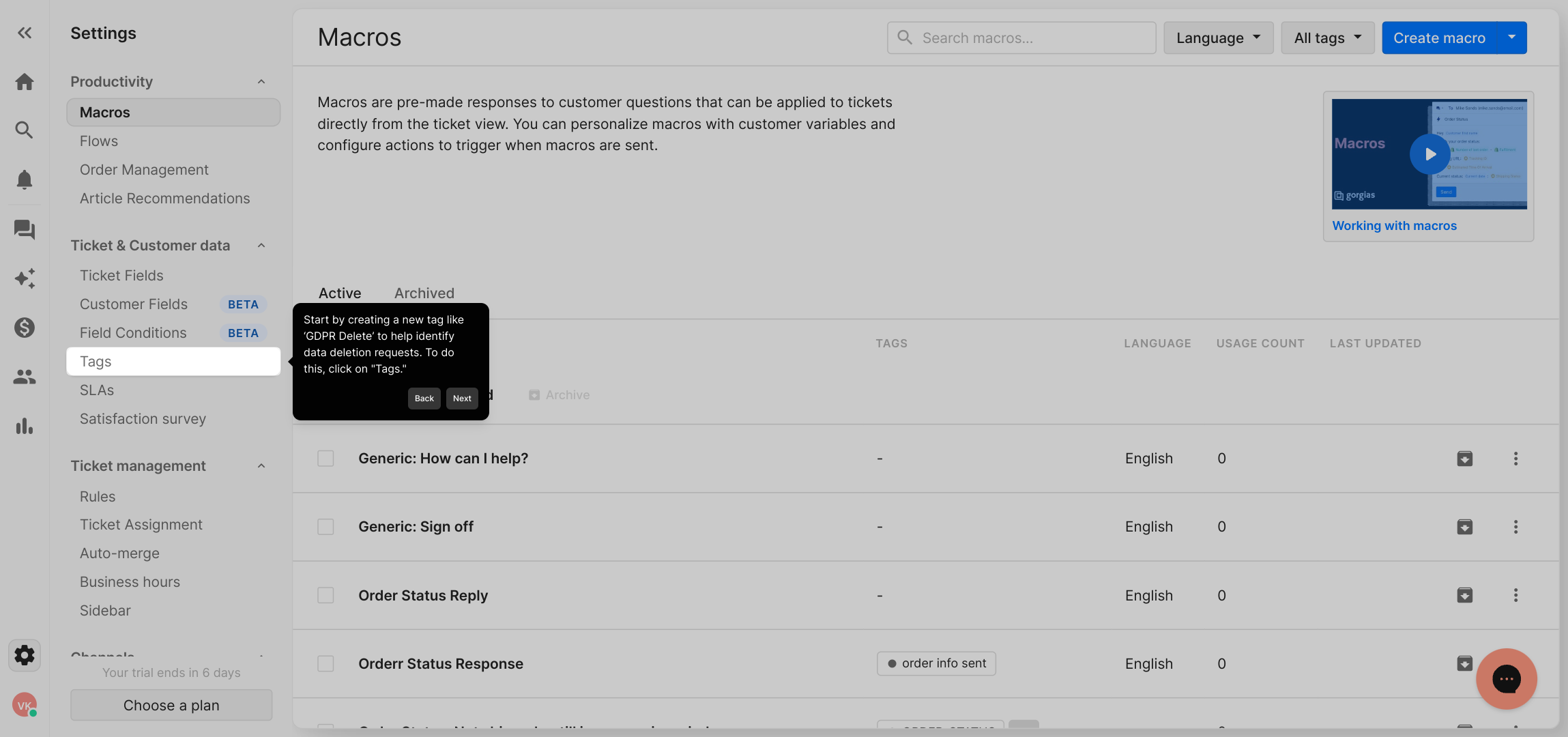Open the 'Orderr Status Response' macro
Screen dimensions: 1568x737
point(441,664)
